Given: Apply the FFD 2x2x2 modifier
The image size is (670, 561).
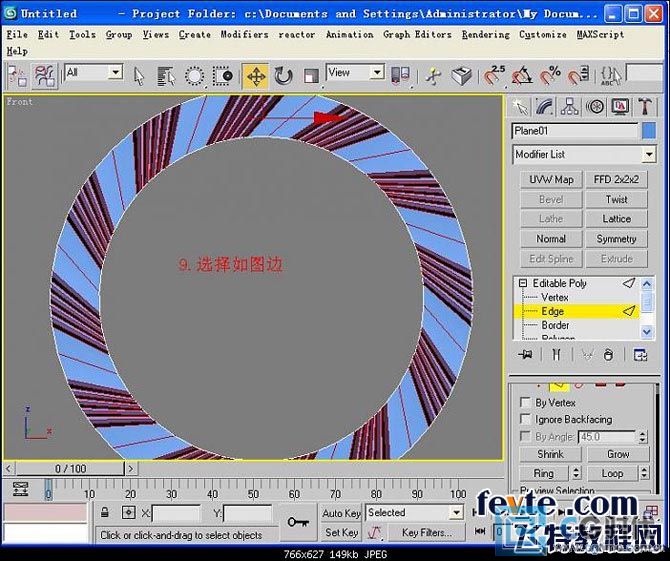Looking at the screenshot, I should pos(616,179).
